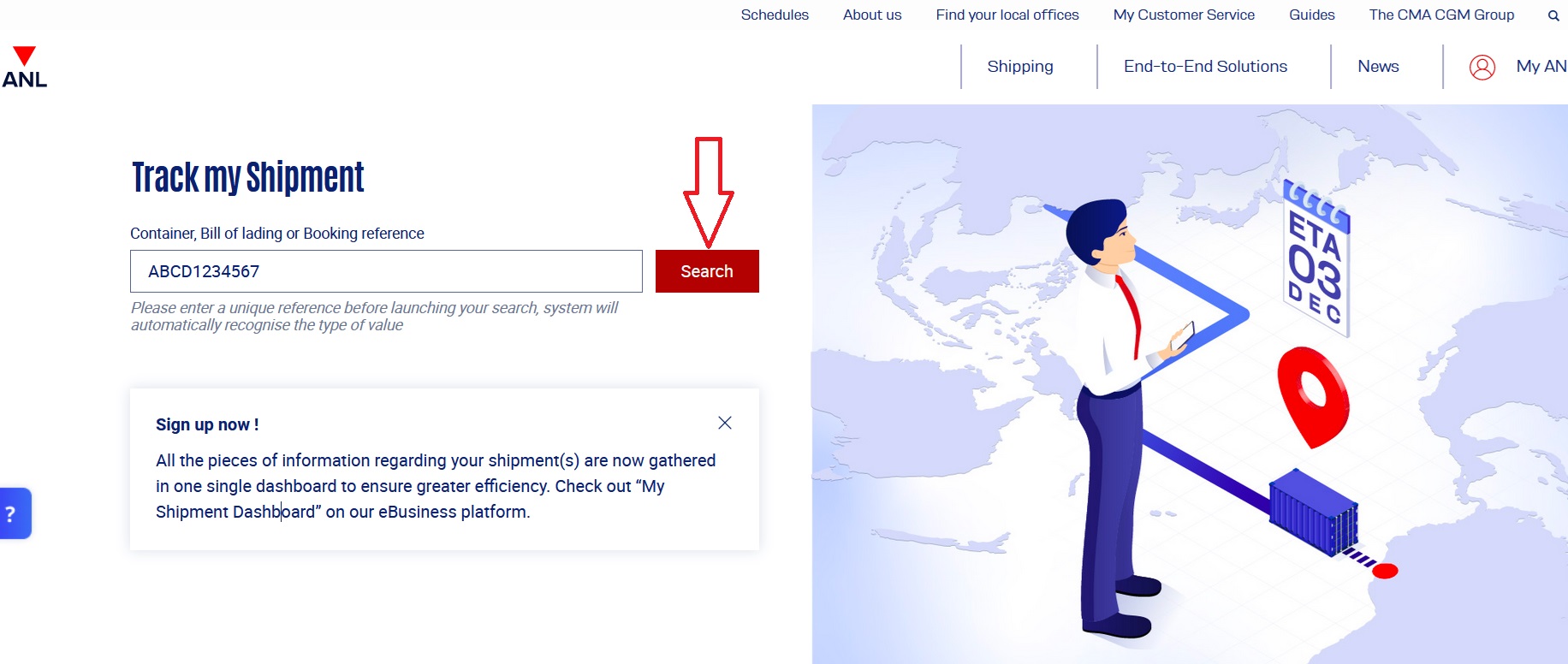Open the About us link
Viewport: 1568px width, 664px height.
pyautogui.click(x=872, y=15)
